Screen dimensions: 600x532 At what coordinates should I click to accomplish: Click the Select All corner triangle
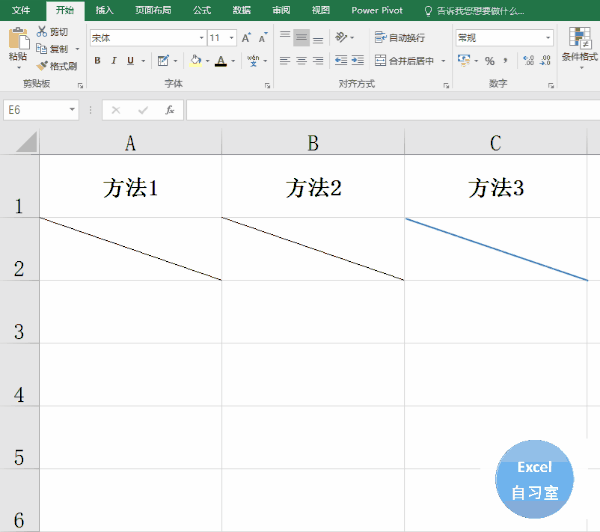pyautogui.click(x=27, y=142)
